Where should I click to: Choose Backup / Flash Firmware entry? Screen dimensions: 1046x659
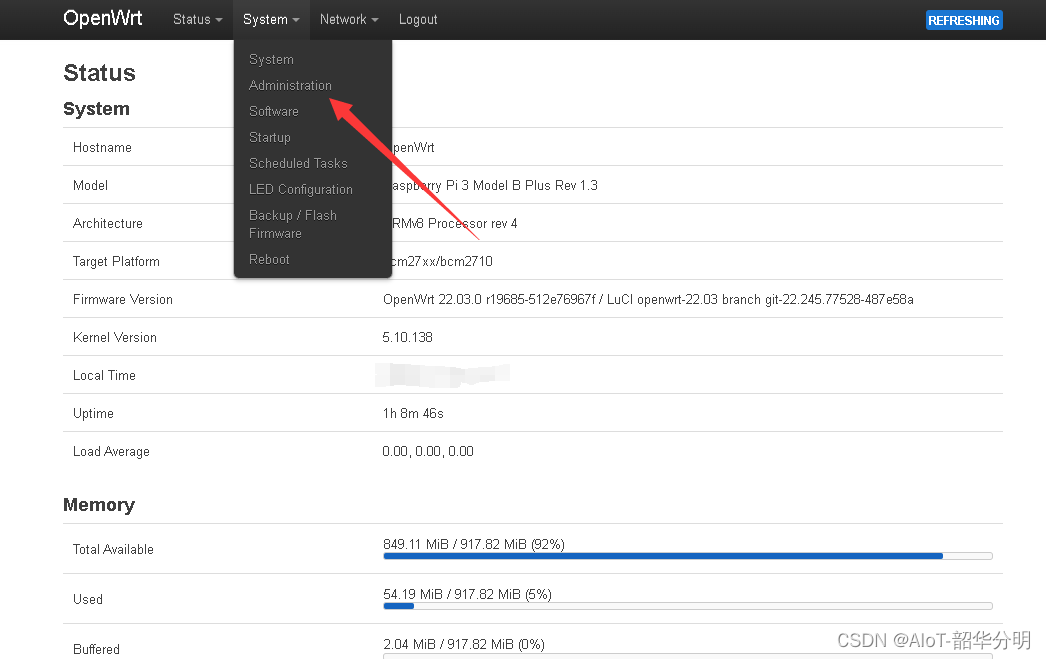coord(293,224)
